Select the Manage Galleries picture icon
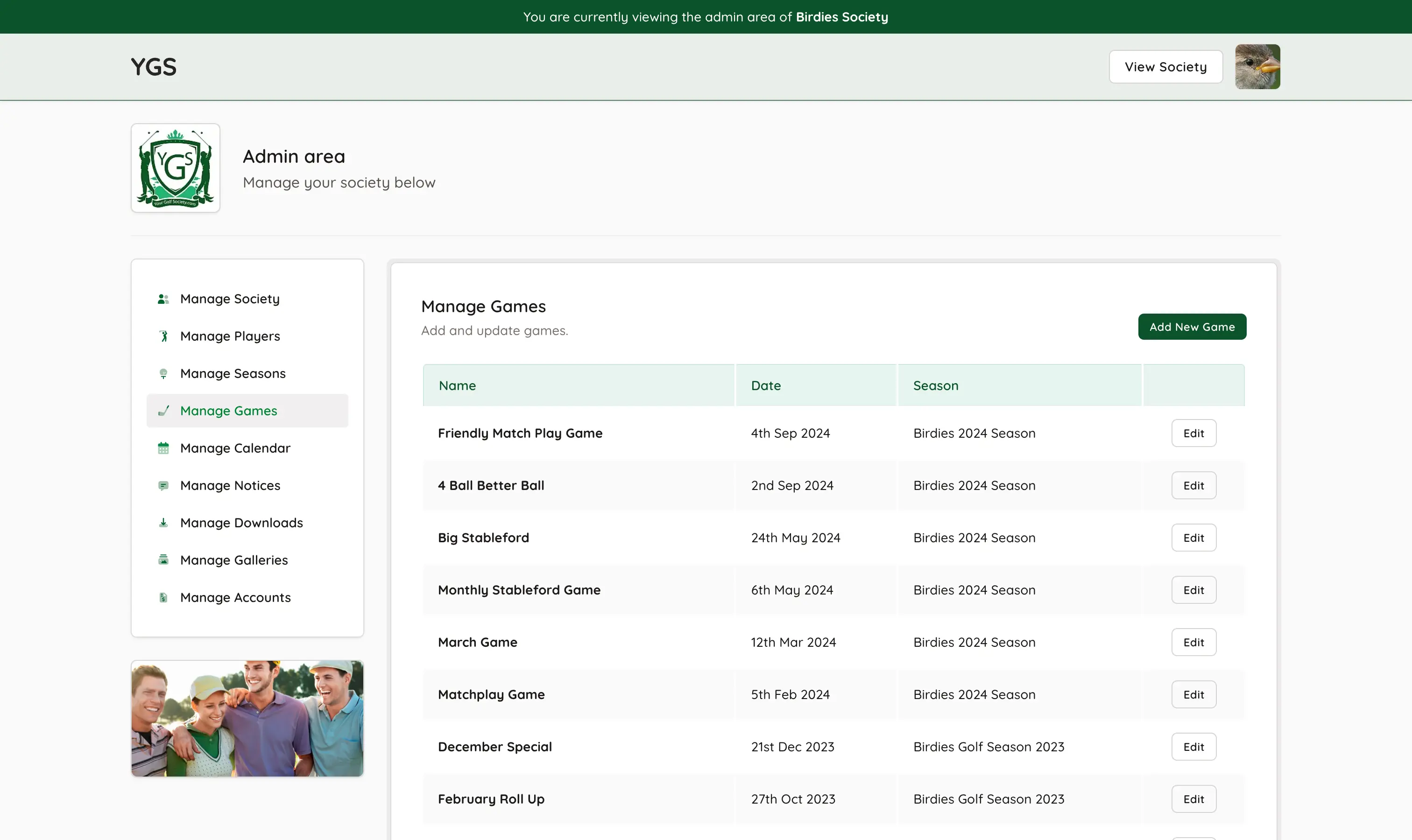 (x=163, y=560)
